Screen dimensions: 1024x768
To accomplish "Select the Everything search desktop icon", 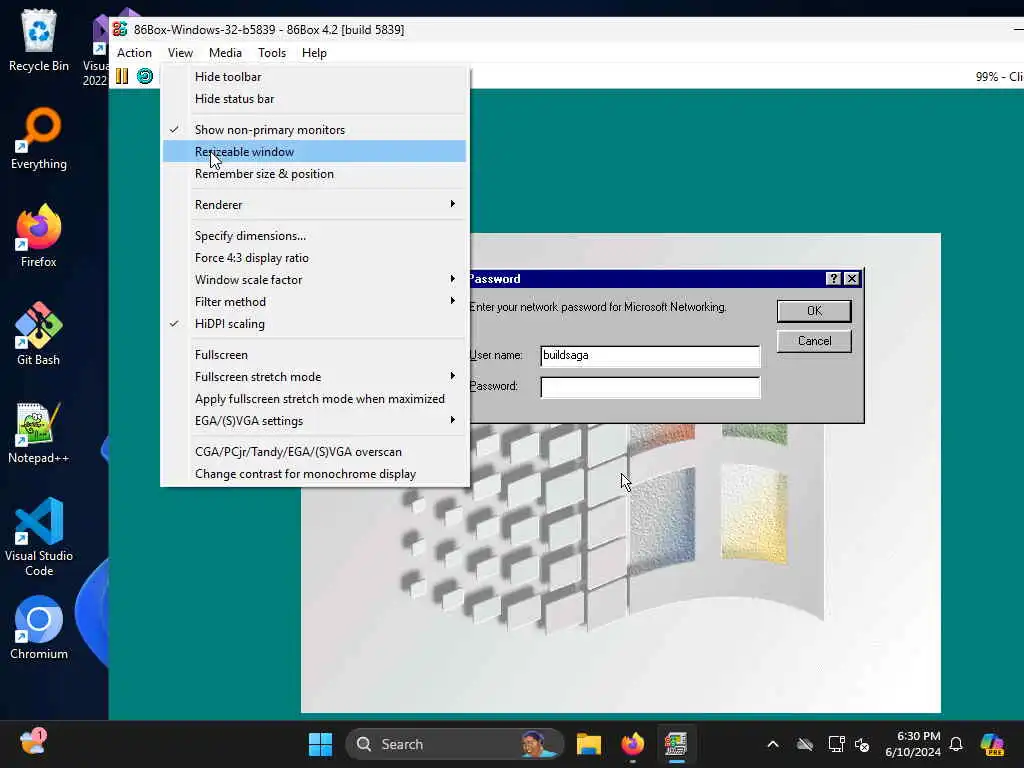I will pos(39,138).
